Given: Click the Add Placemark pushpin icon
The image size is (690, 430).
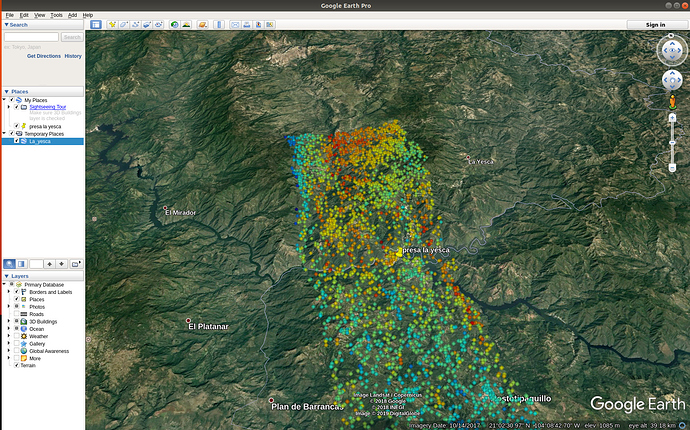Looking at the screenshot, I should tap(112, 25).
